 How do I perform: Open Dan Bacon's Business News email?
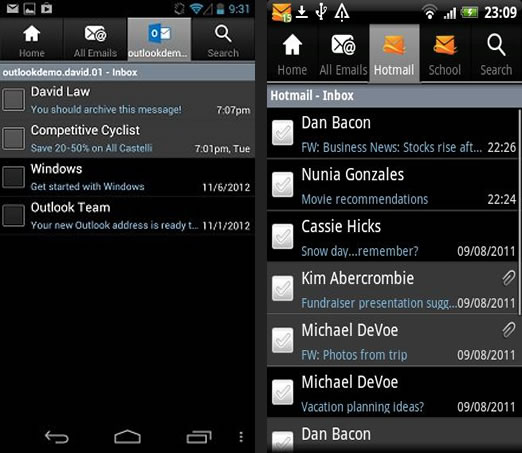point(393,133)
